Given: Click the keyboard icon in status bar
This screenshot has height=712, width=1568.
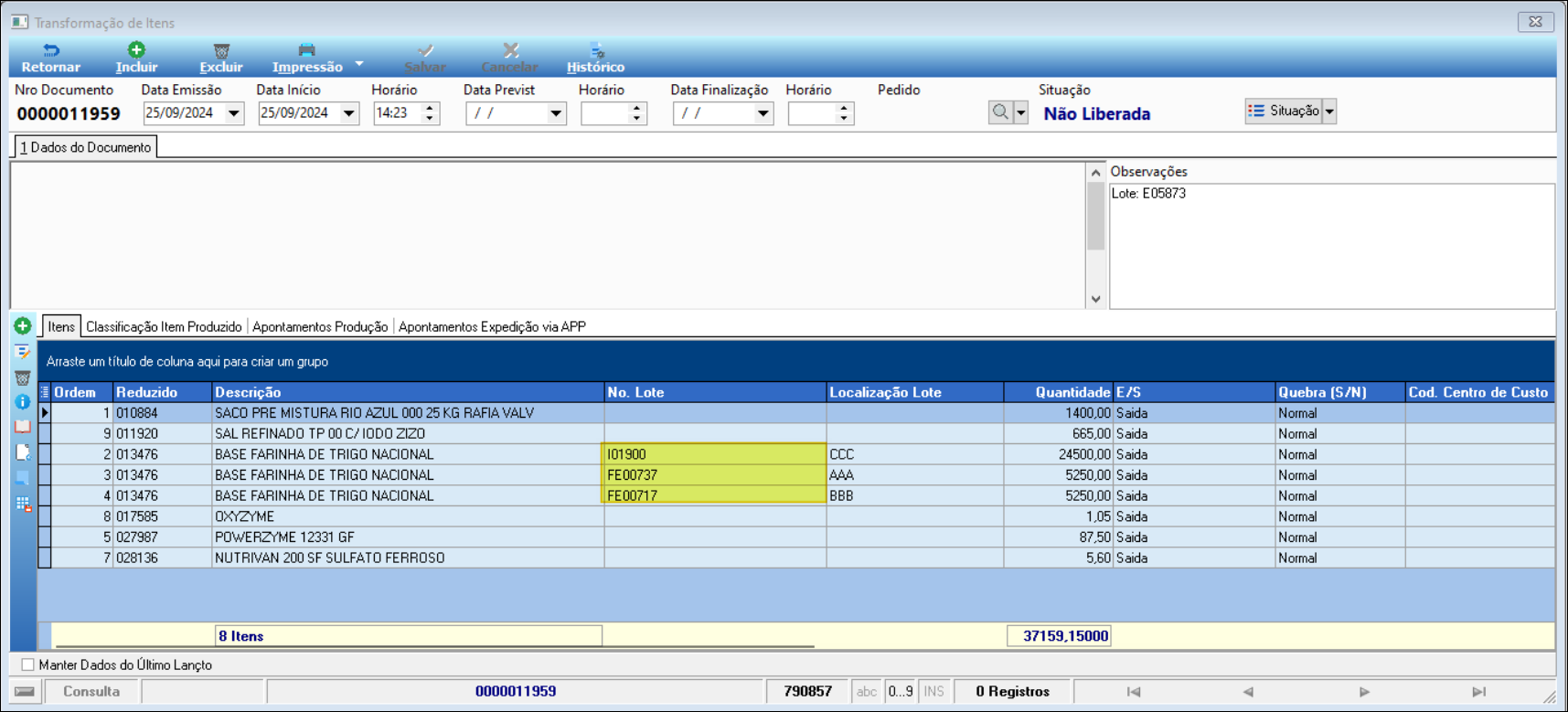Looking at the screenshot, I should click(25, 692).
